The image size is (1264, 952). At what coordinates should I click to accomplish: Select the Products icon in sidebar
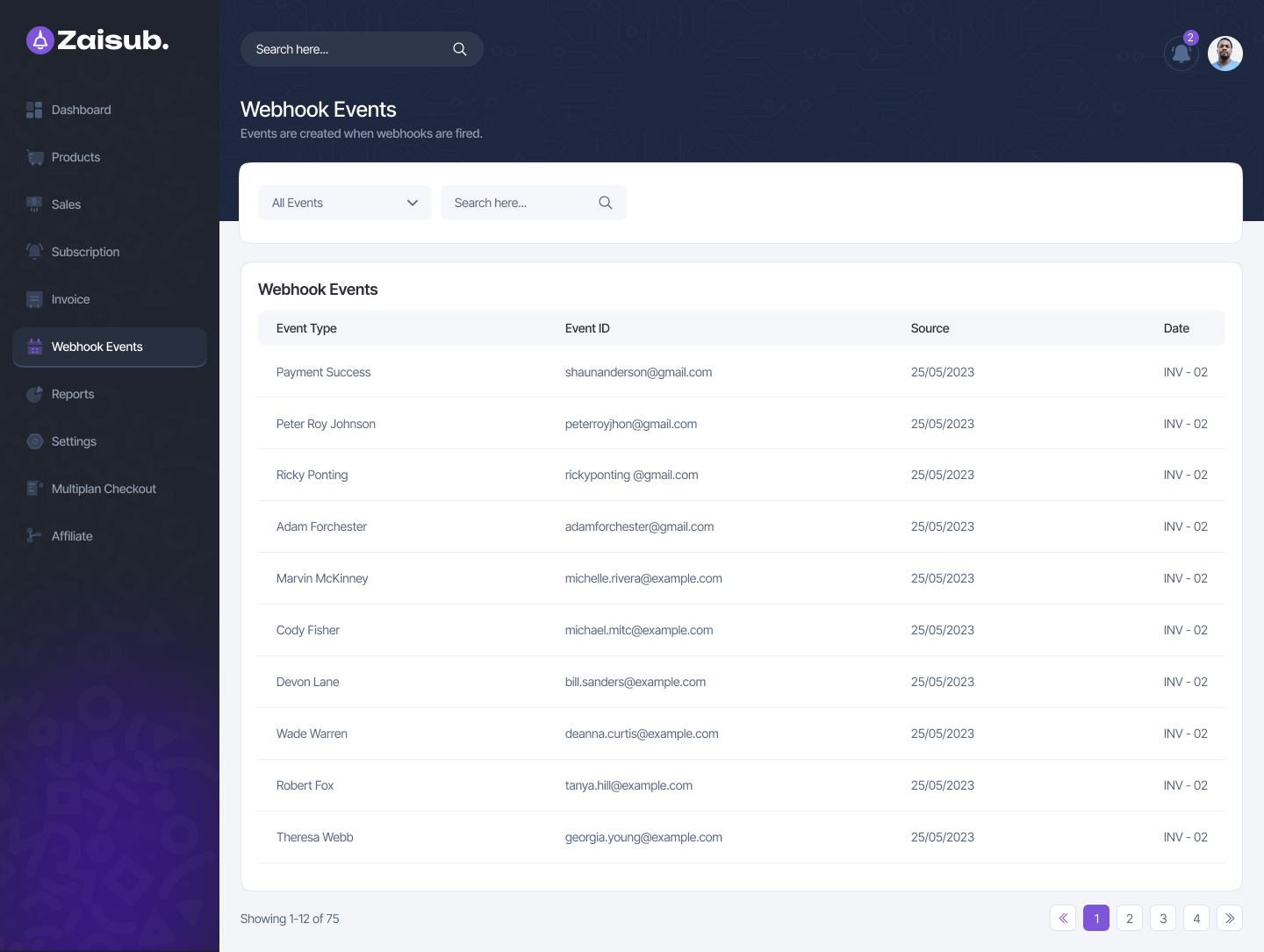click(x=35, y=157)
